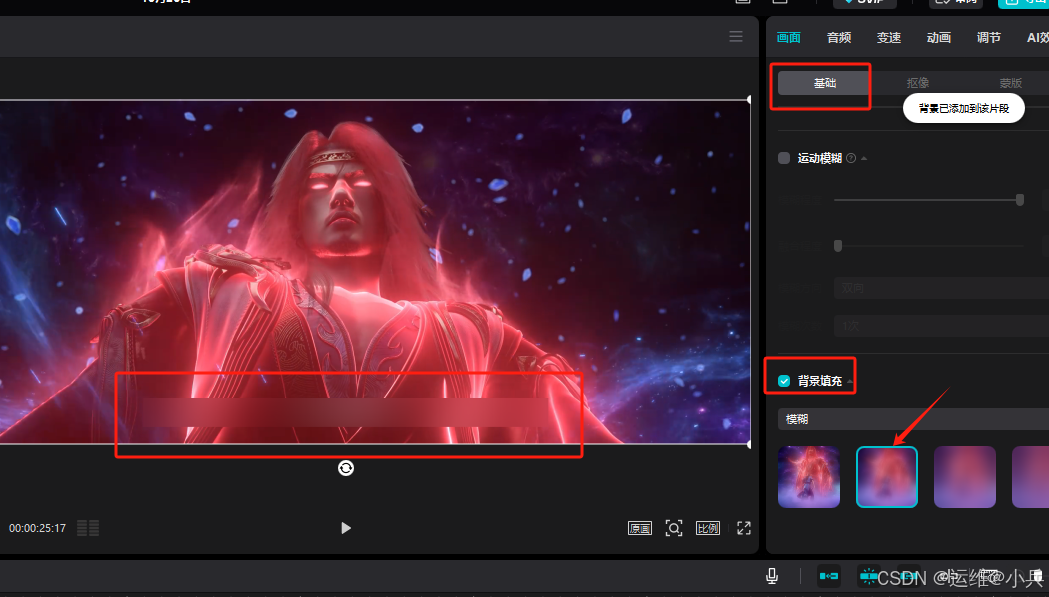The width and height of the screenshot is (1049, 597).
Task: Toggle the main track magnet icon
Action: click(x=829, y=576)
